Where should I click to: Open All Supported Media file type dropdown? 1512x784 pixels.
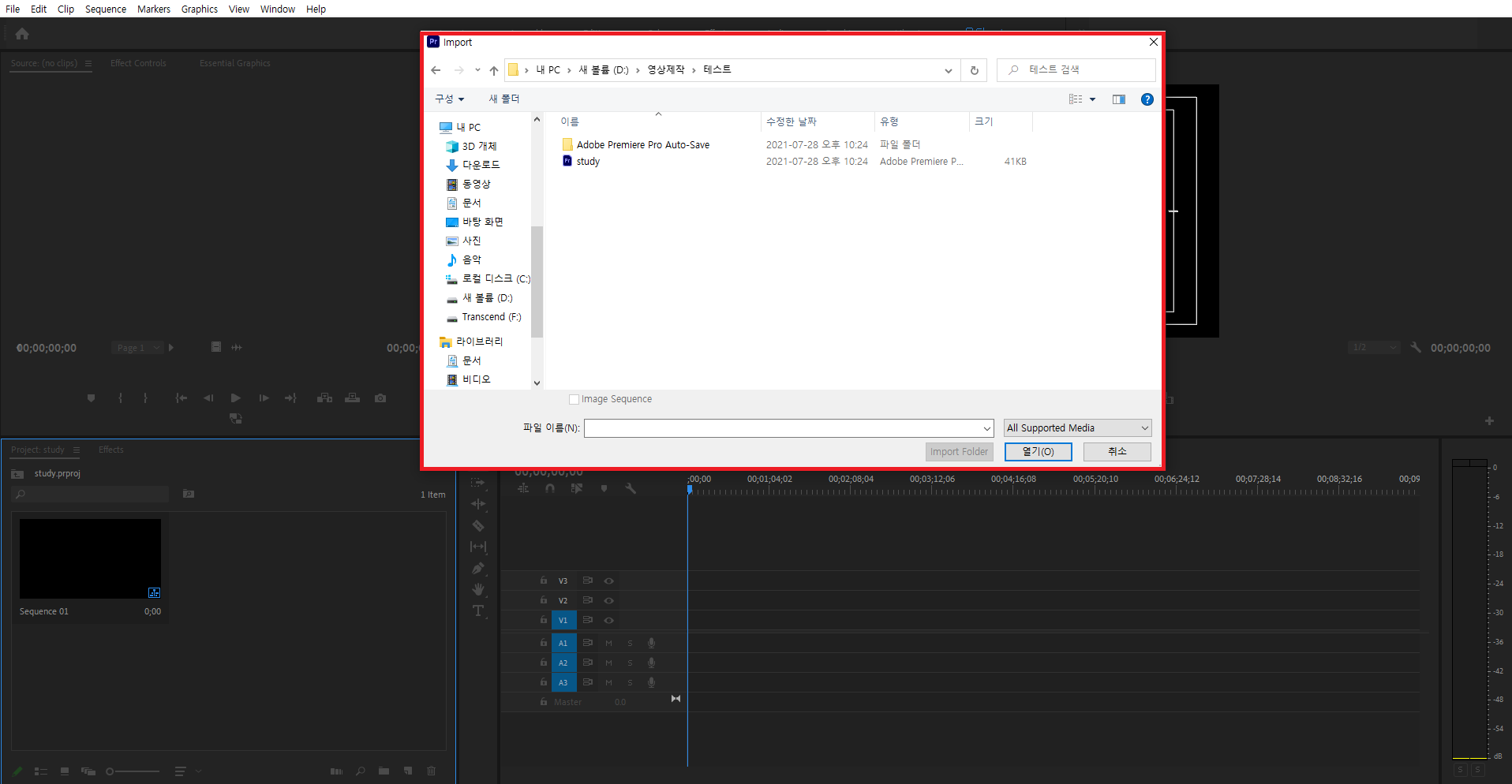click(1077, 427)
